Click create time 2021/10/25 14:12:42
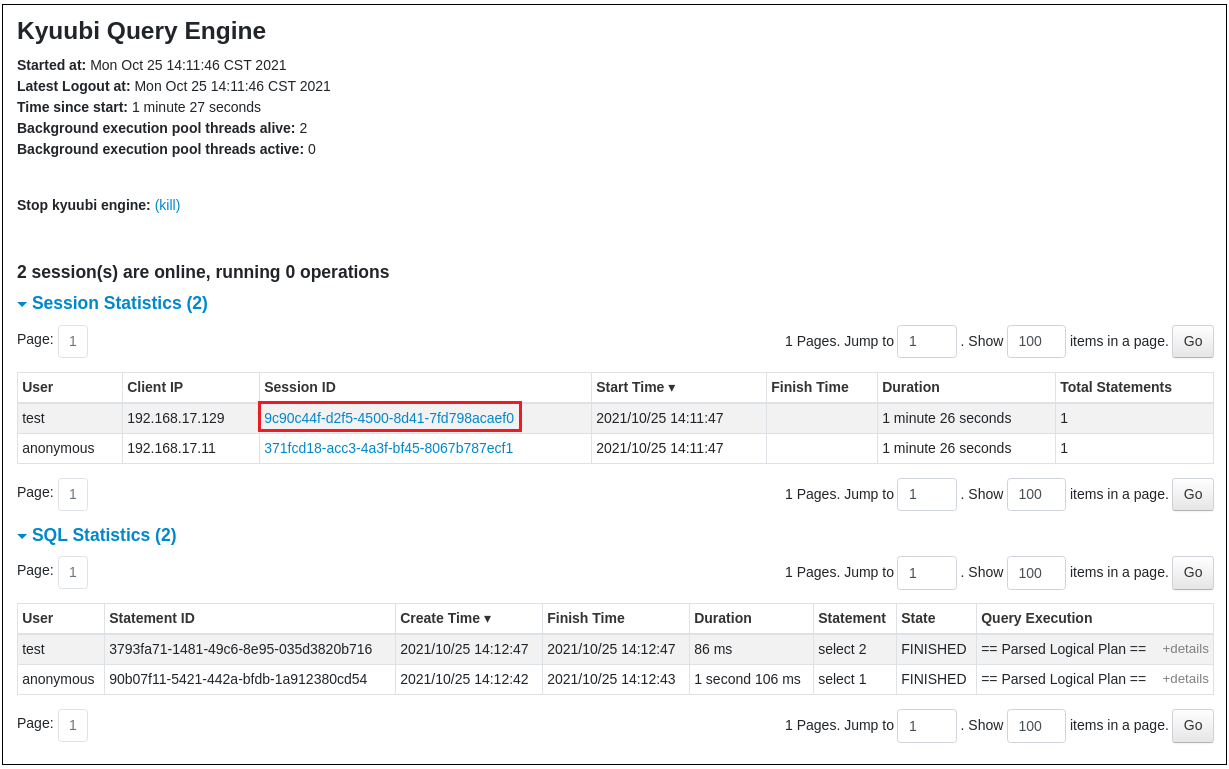The image size is (1229, 769). [464, 679]
